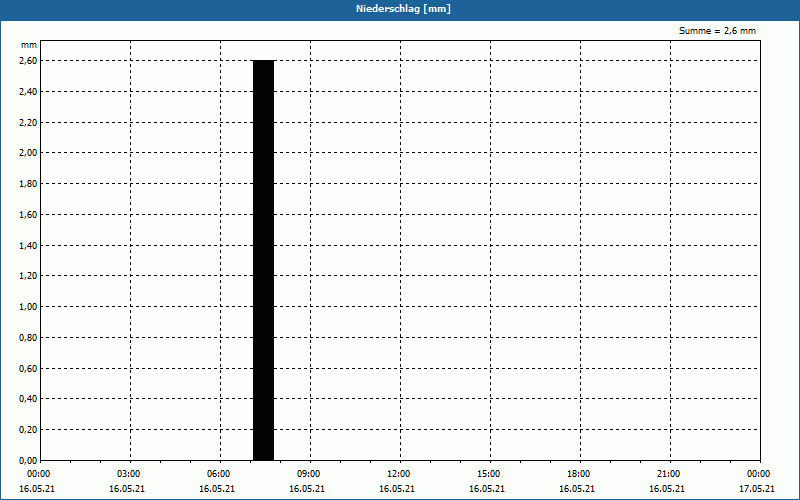800x500 pixels.
Task: Click the 12:00 time label
Action: pyautogui.click(x=398, y=474)
